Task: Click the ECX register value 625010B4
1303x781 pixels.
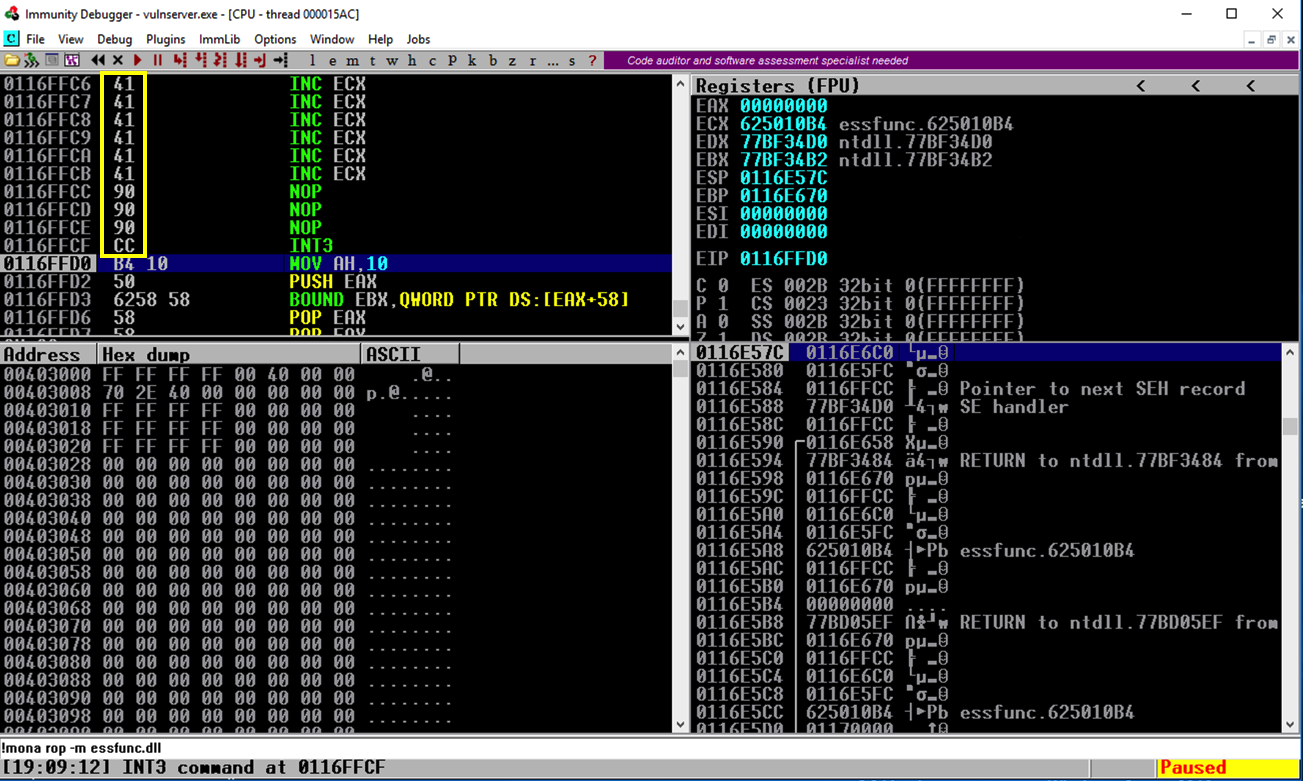Action: tap(784, 123)
